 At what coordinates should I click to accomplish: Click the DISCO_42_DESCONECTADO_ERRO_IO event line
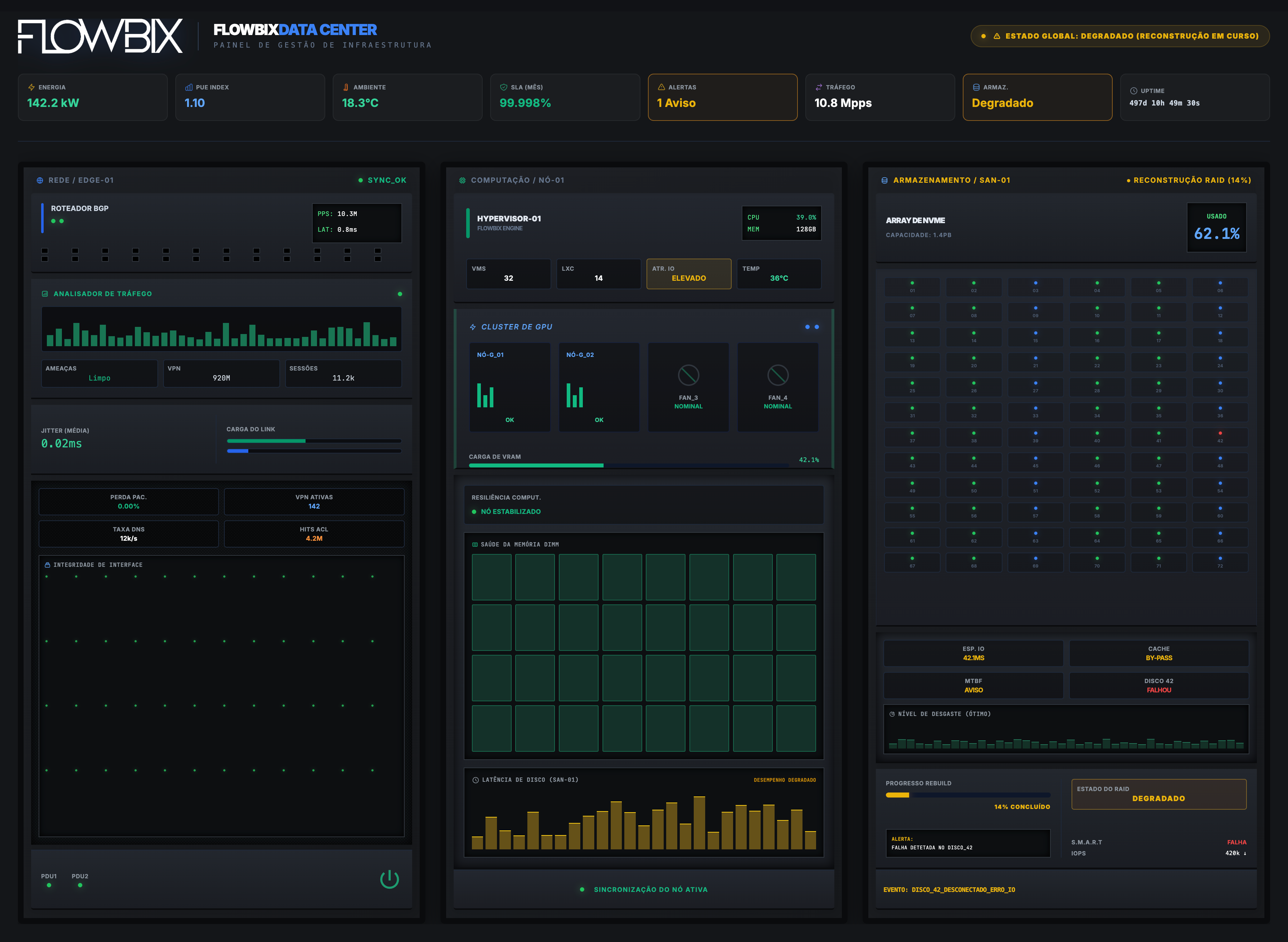point(949,889)
